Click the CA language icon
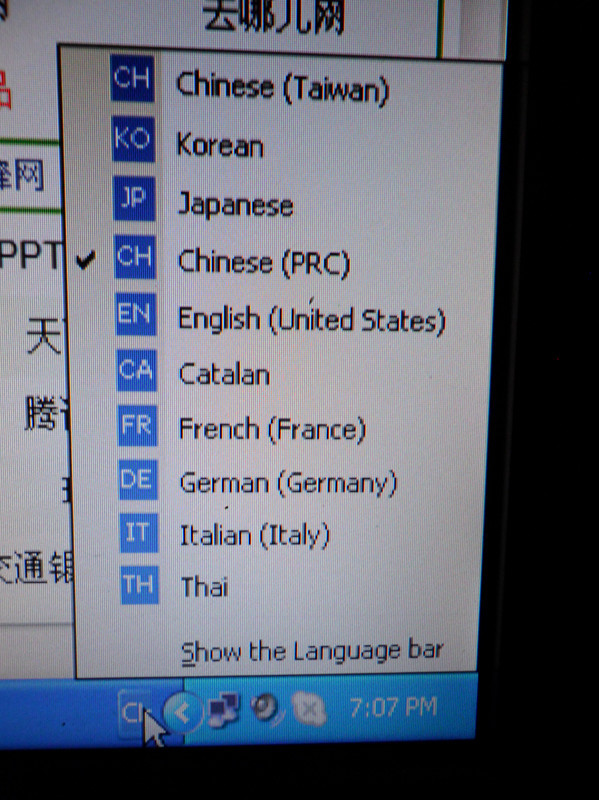599x800 pixels. pos(136,370)
